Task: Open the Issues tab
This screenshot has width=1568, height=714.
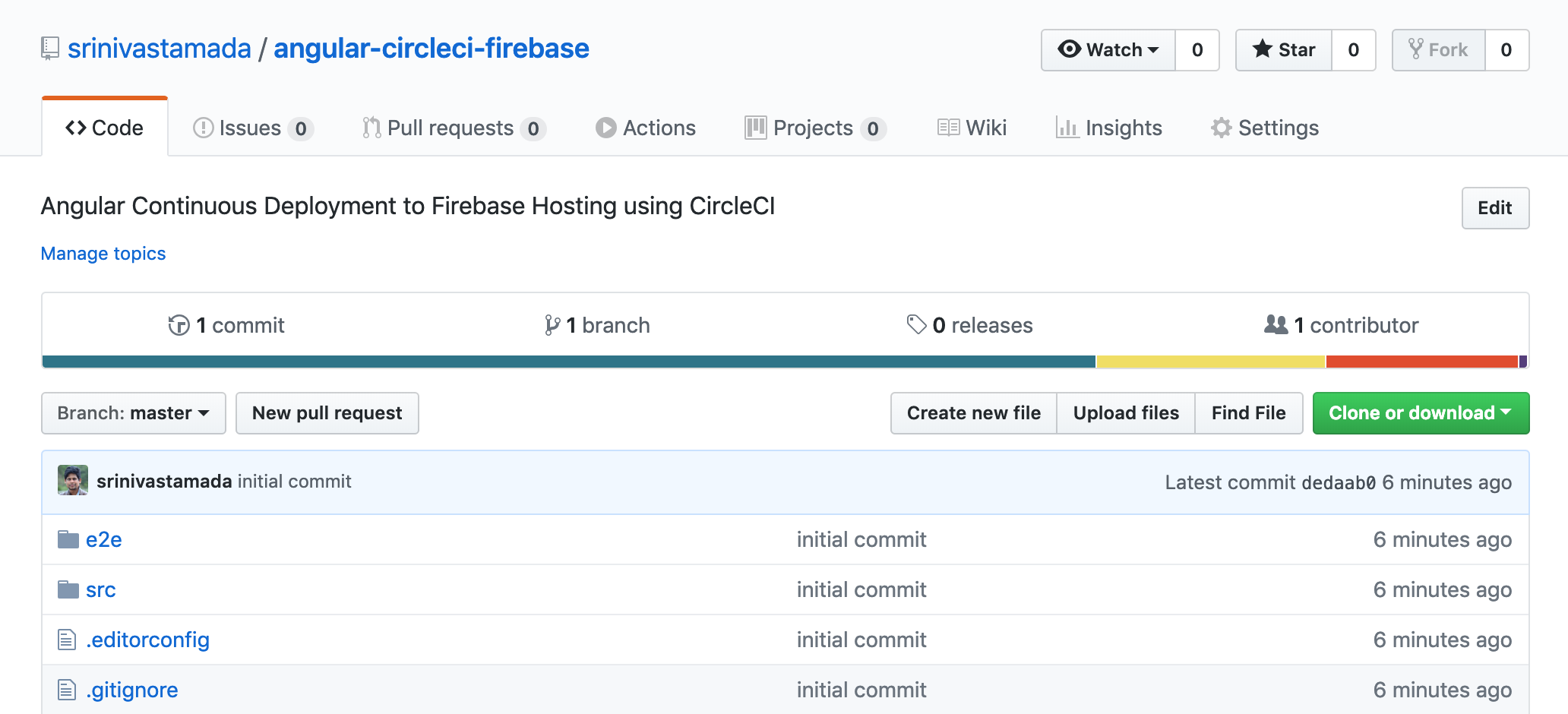Action: click(x=253, y=128)
